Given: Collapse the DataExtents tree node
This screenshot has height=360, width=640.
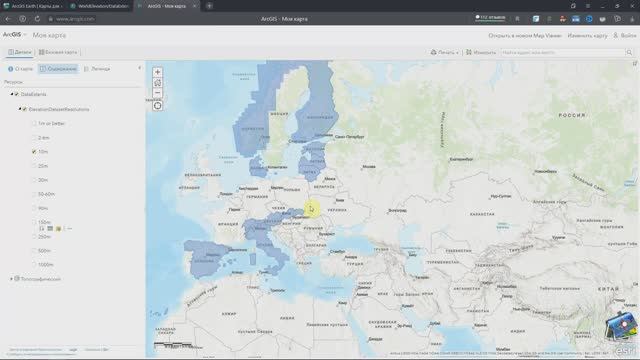Looking at the screenshot, I should tap(11, 94).
